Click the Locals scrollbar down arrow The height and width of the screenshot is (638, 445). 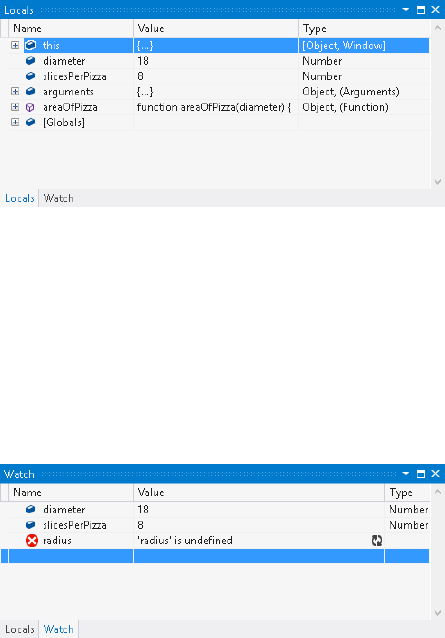point(438,182)
